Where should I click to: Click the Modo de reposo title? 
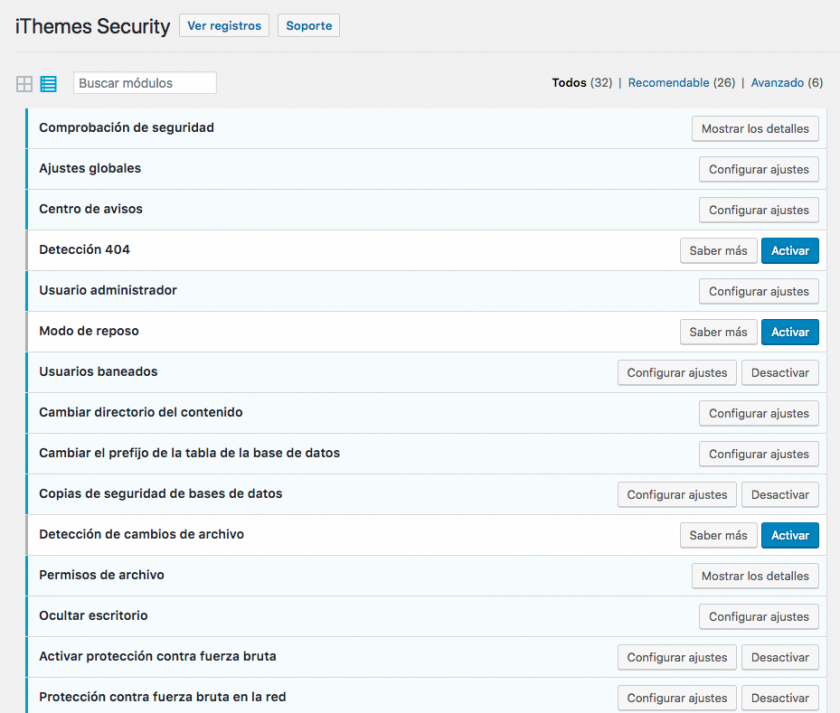(89, 331)
